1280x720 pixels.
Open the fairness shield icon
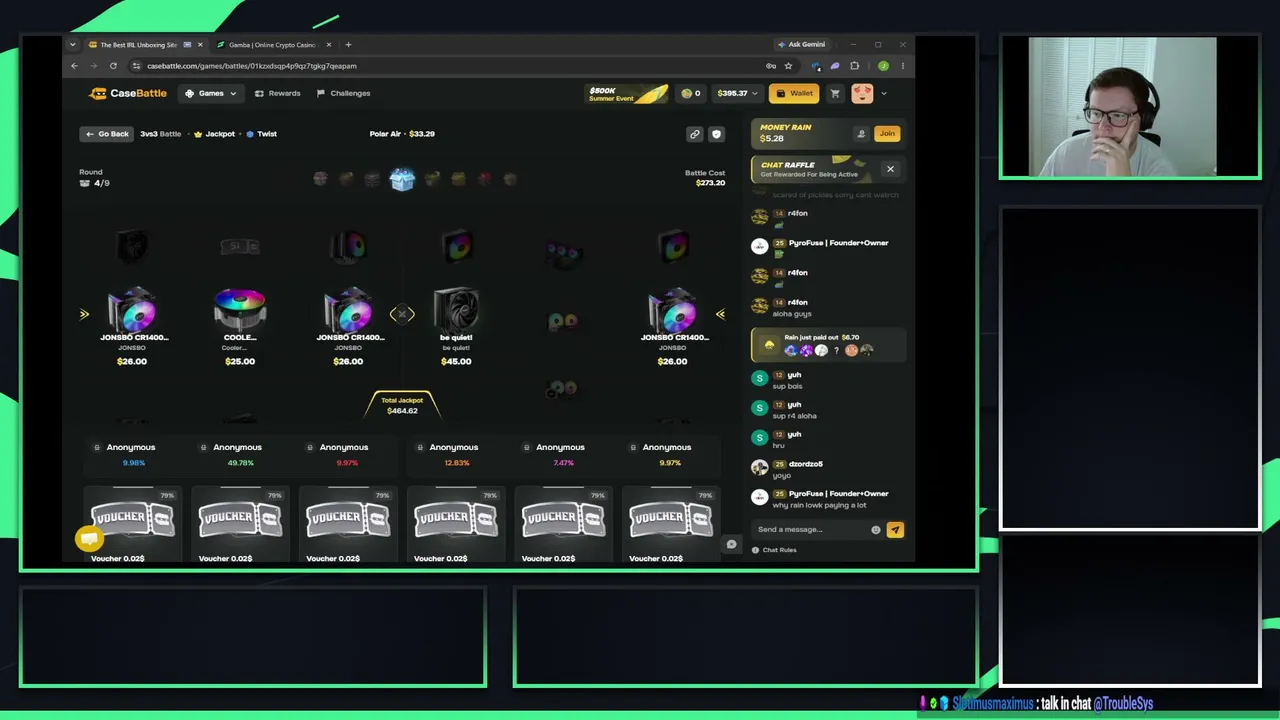(x=716, y=134)
